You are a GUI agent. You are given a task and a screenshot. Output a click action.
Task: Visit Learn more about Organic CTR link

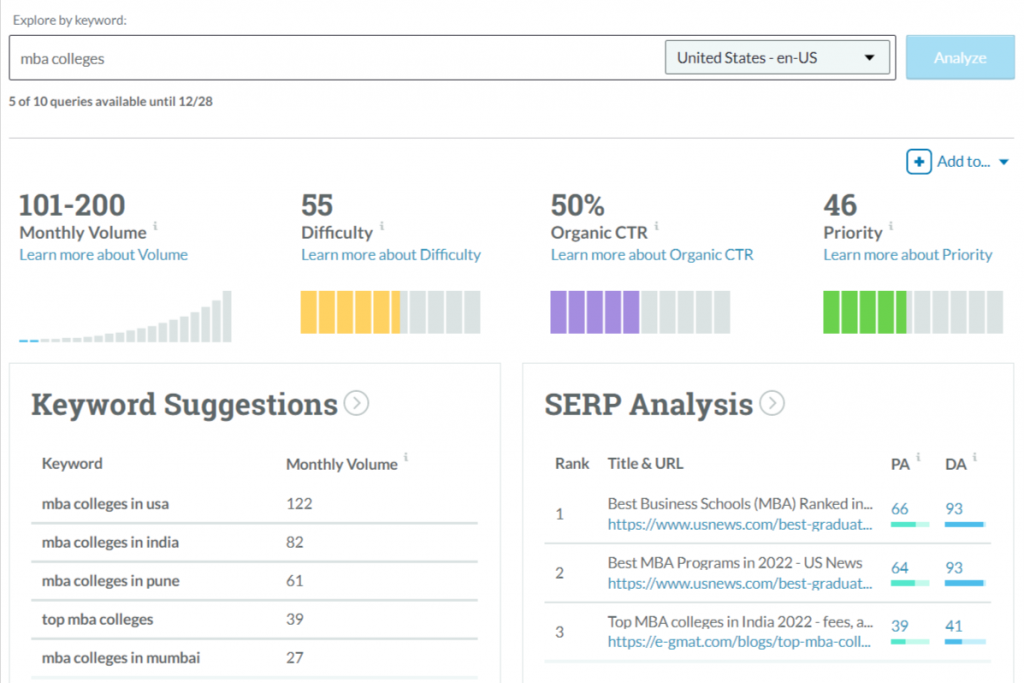pos(652,255)
